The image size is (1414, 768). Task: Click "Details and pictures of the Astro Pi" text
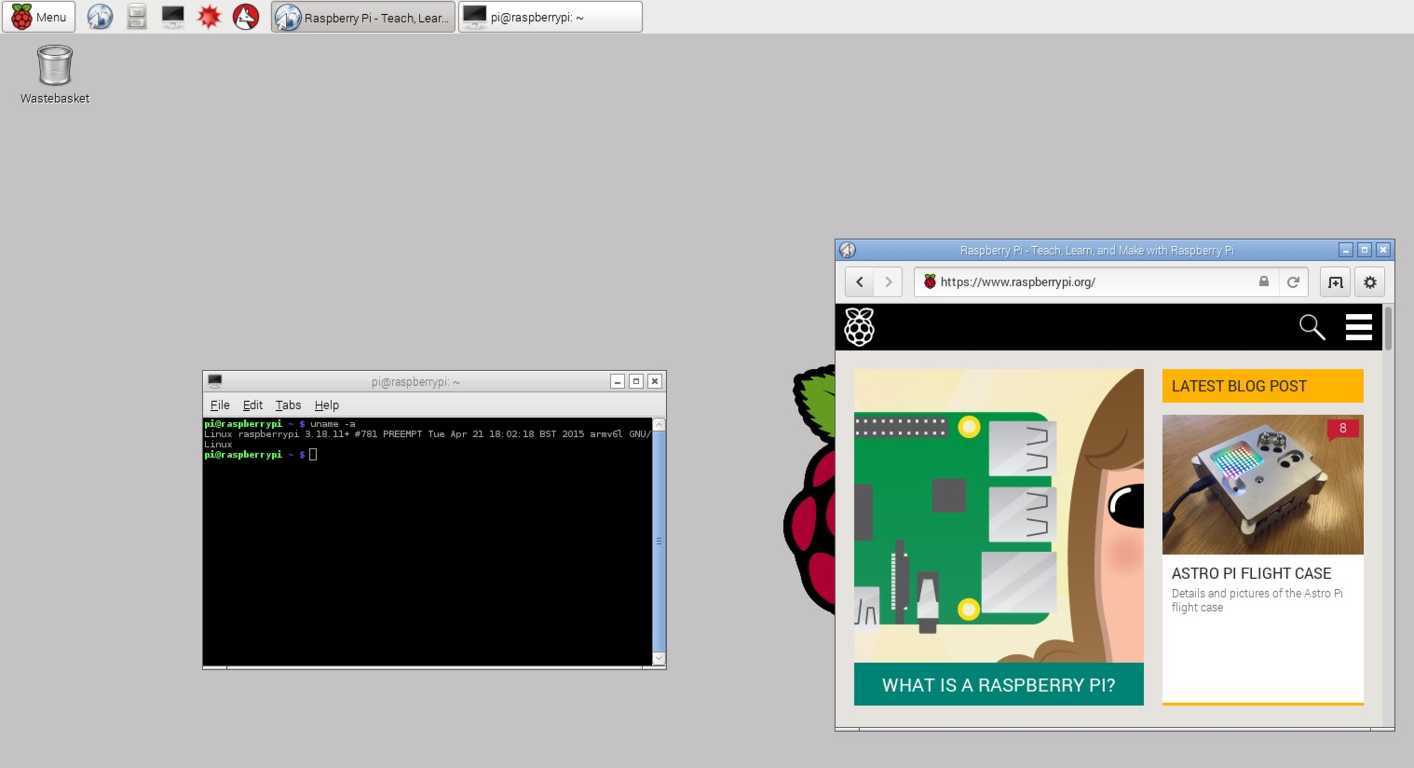pos(1257,593)
